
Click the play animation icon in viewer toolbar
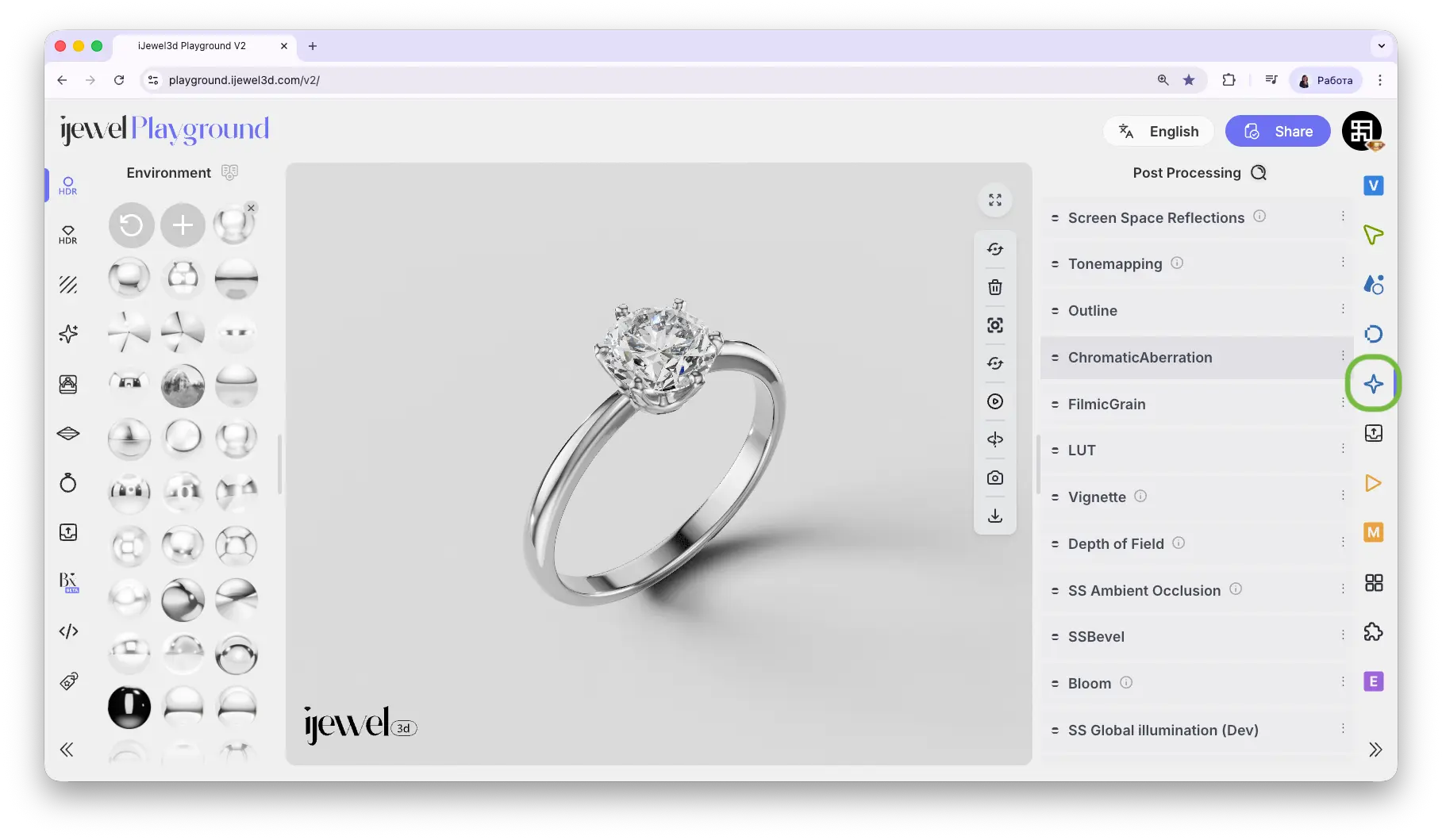pyautogui.click(x=995, y=401)
